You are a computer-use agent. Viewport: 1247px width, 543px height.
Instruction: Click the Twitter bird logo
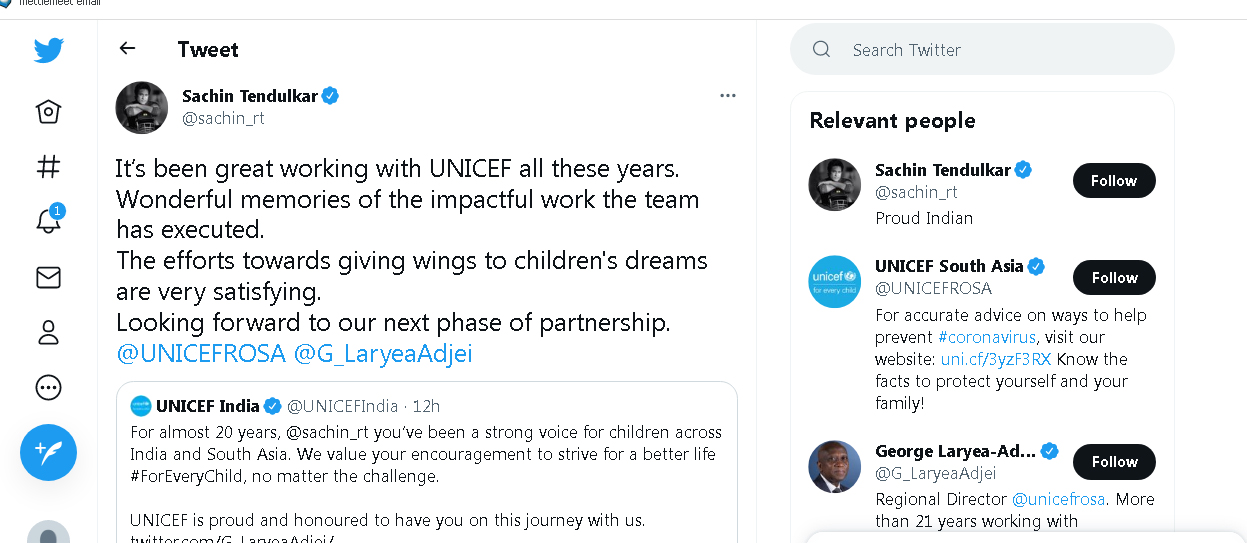point(48,50)
